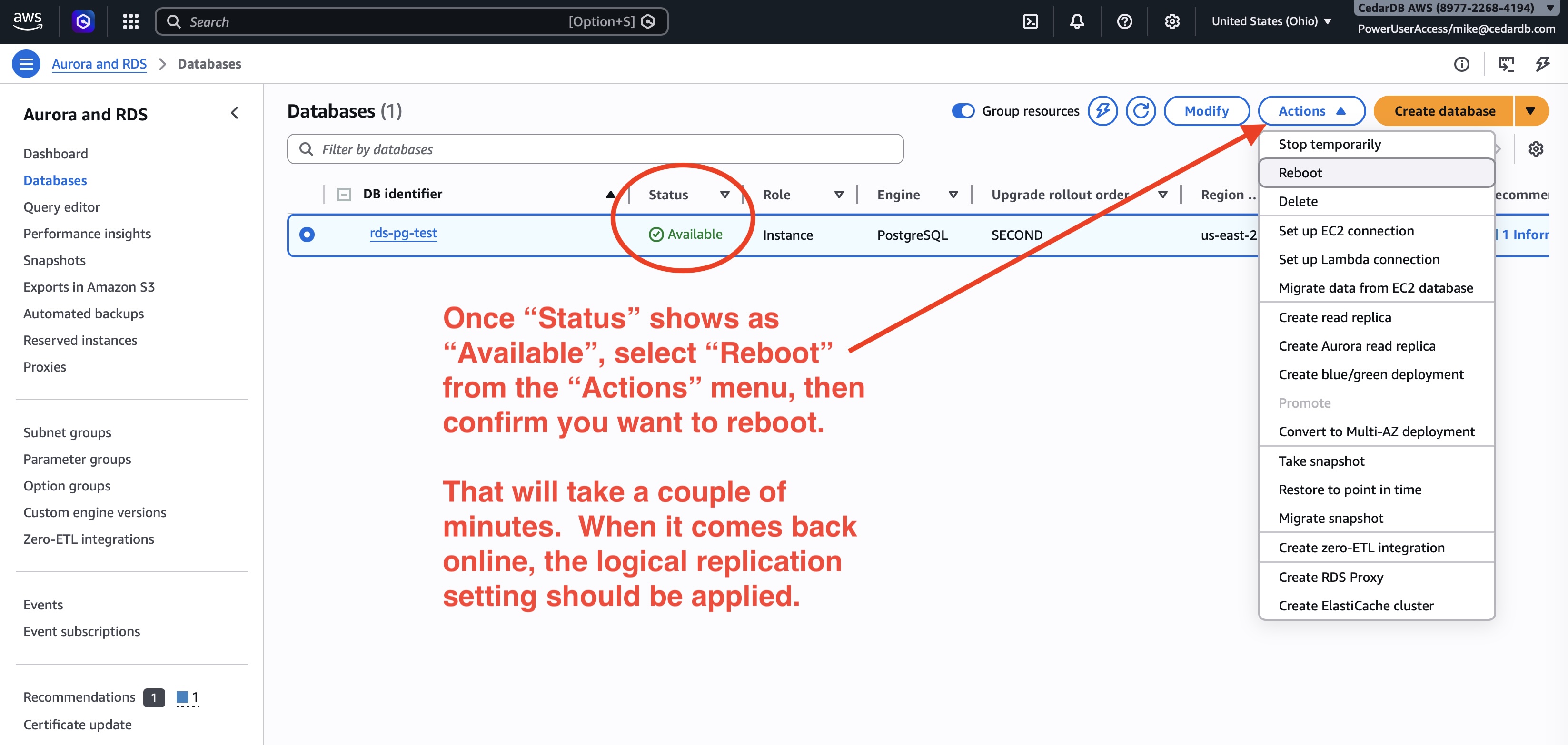Toggle the hamburger navigation menu
The image size is (1568, 745).
(26, 64)
